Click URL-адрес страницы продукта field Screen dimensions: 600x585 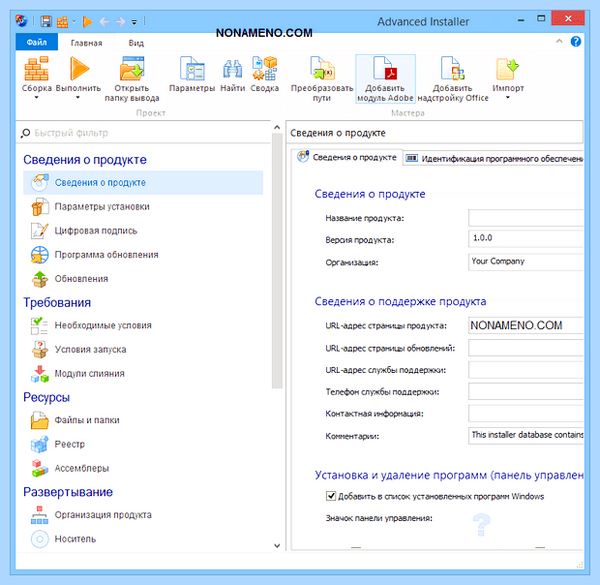coord(526,326)
